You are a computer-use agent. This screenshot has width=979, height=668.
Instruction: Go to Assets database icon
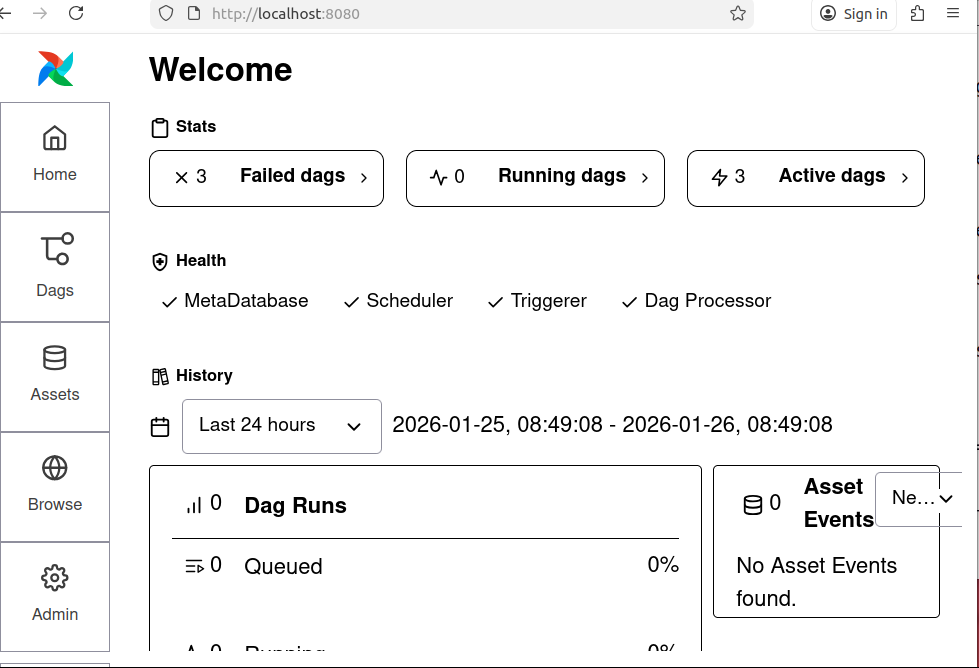[x=55, y=358]
